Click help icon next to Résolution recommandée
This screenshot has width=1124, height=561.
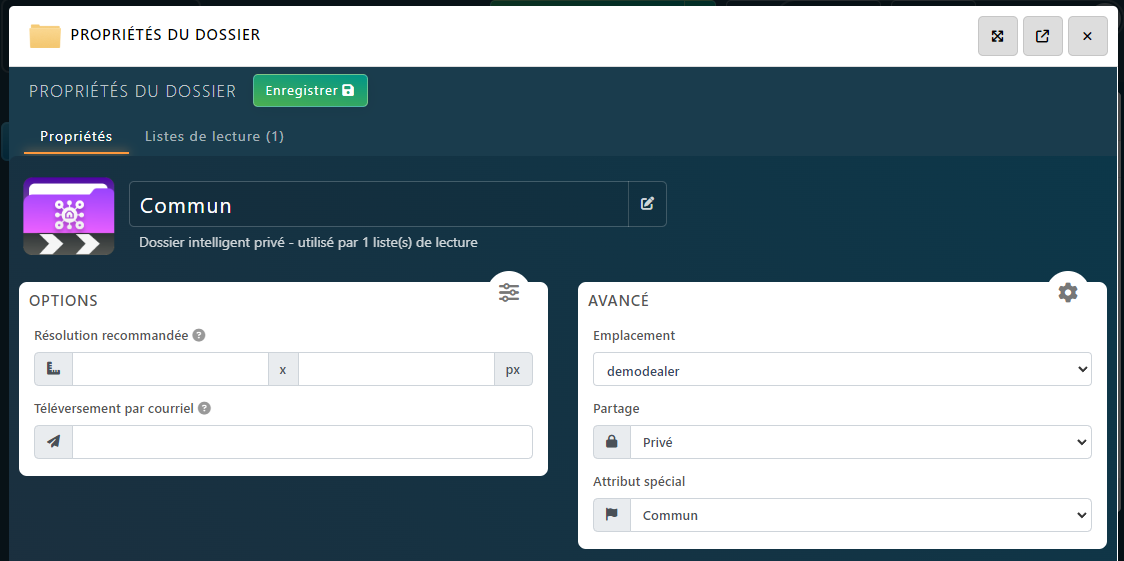click(199, 336)
